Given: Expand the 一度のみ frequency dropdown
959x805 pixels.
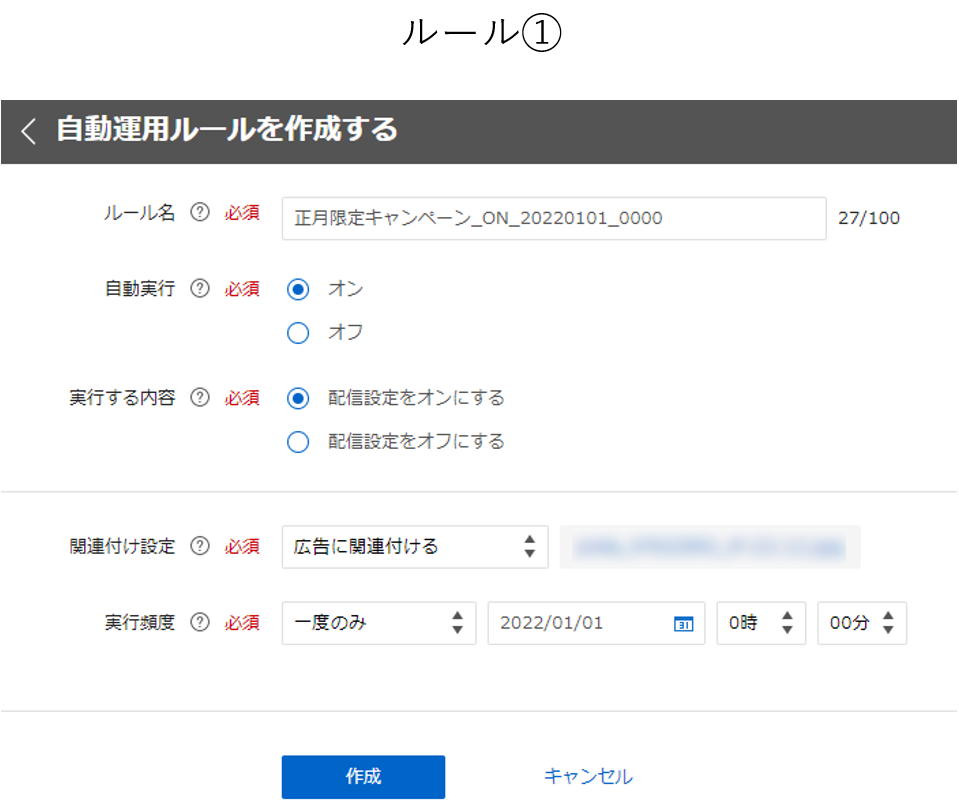Looking at the screenshot, I should coord(379,623).
